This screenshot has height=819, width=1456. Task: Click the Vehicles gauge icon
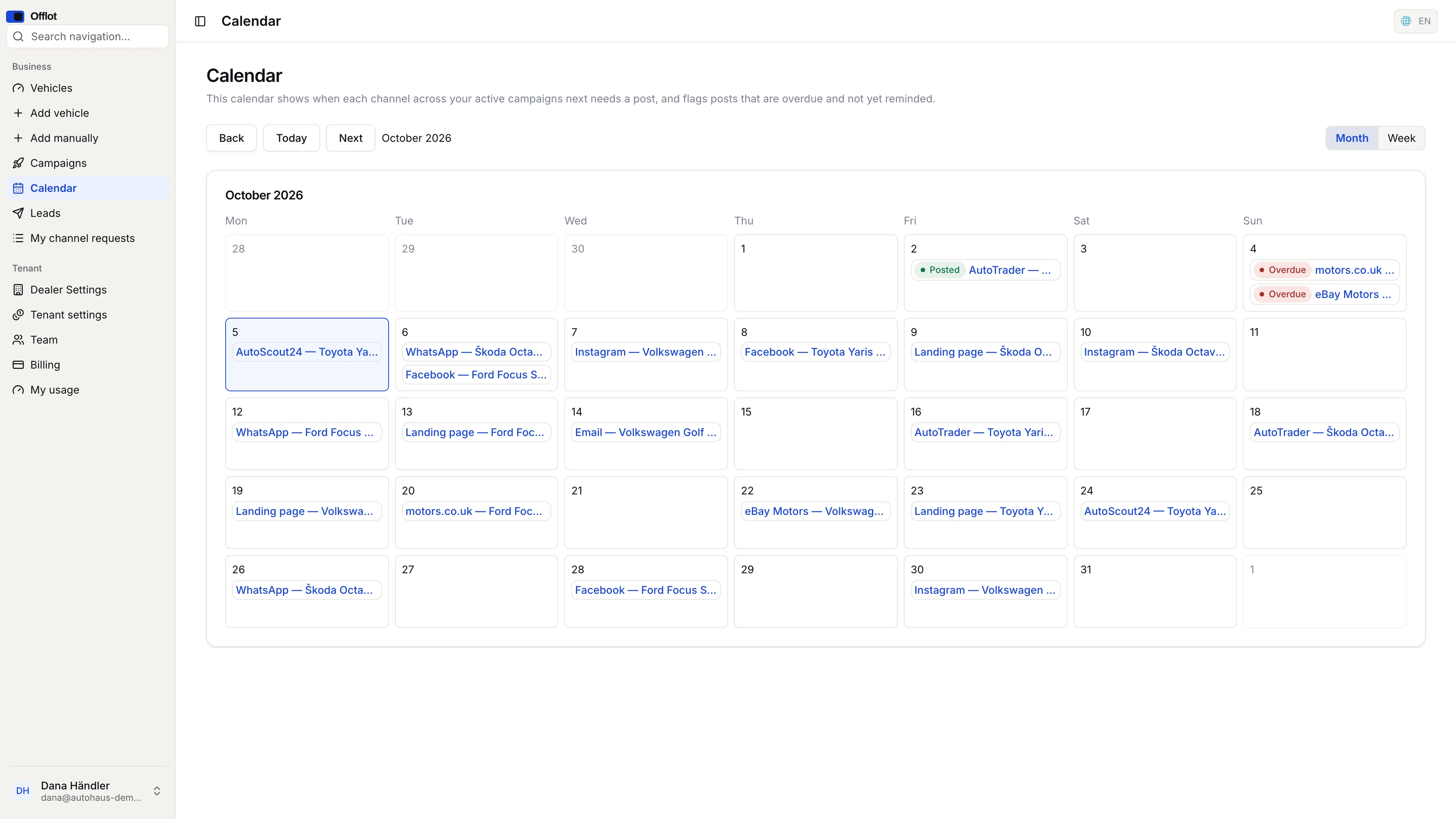(18, 88)
